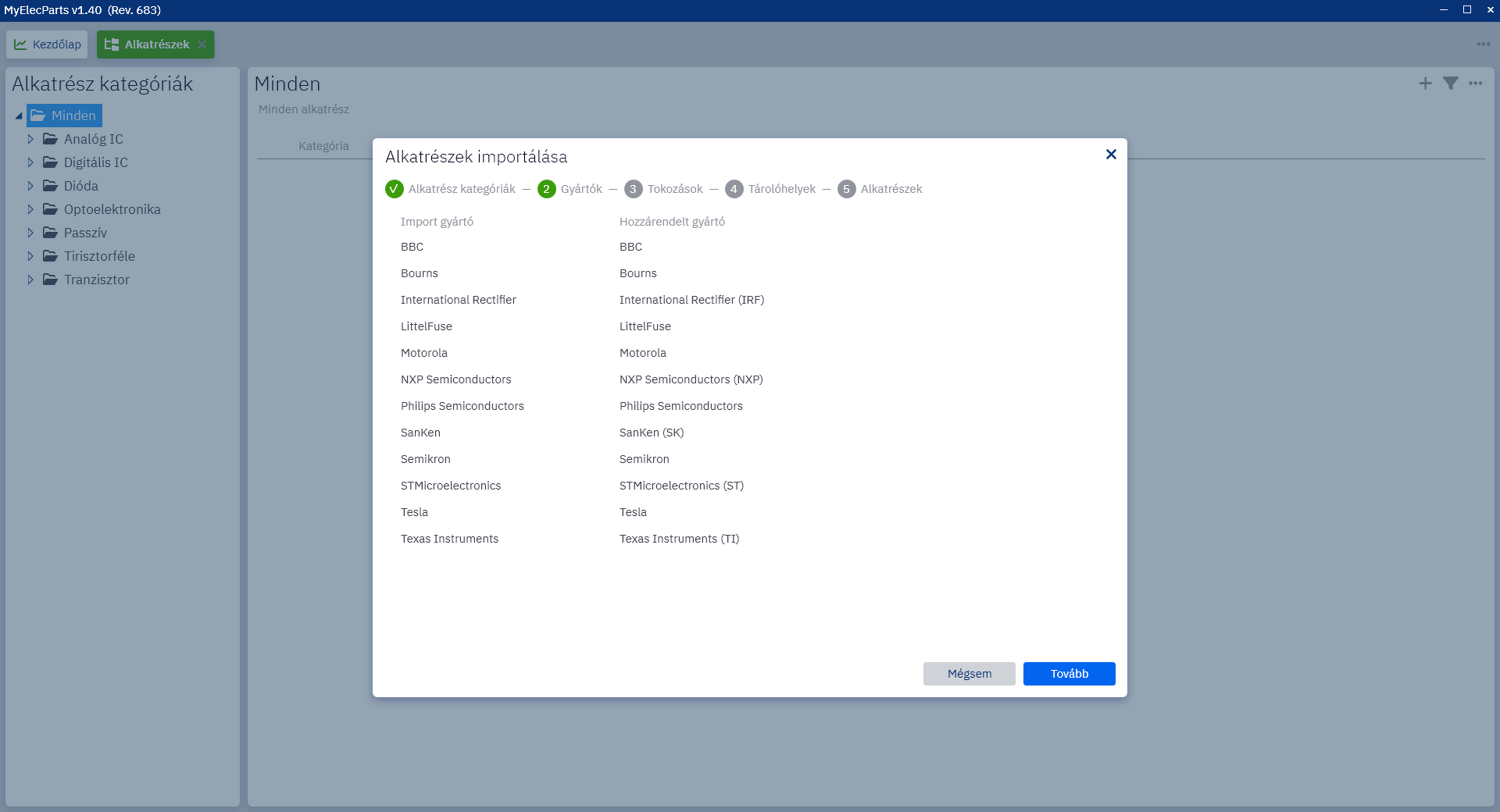Screen dimensions: 1500x812
Task: Click the Import gyártó column header
Action: 437,222
